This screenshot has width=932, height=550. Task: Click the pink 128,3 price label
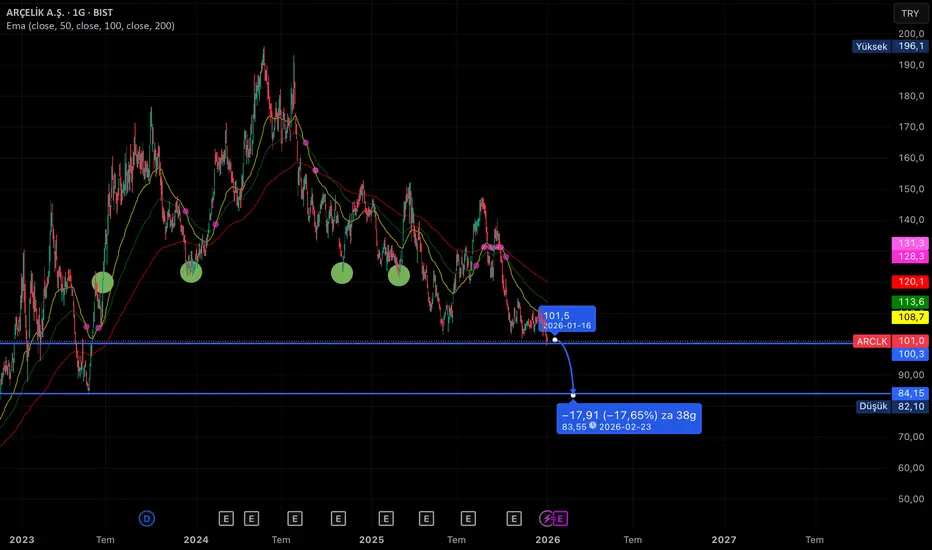(x=910, y=256)
